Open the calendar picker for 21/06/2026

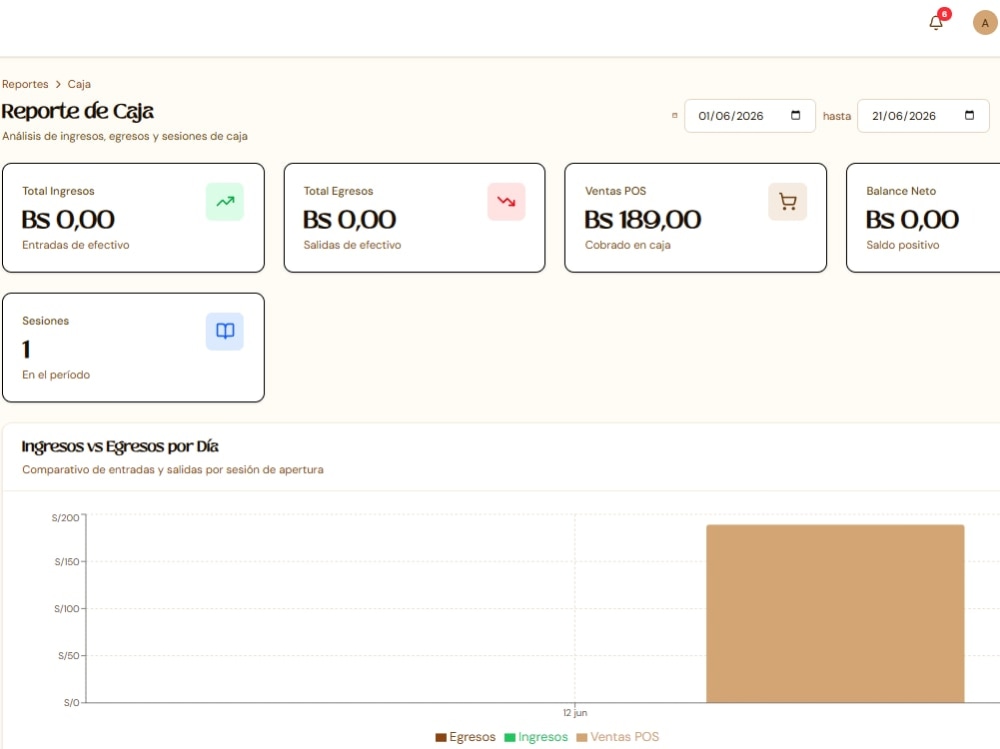click(969, 115)
